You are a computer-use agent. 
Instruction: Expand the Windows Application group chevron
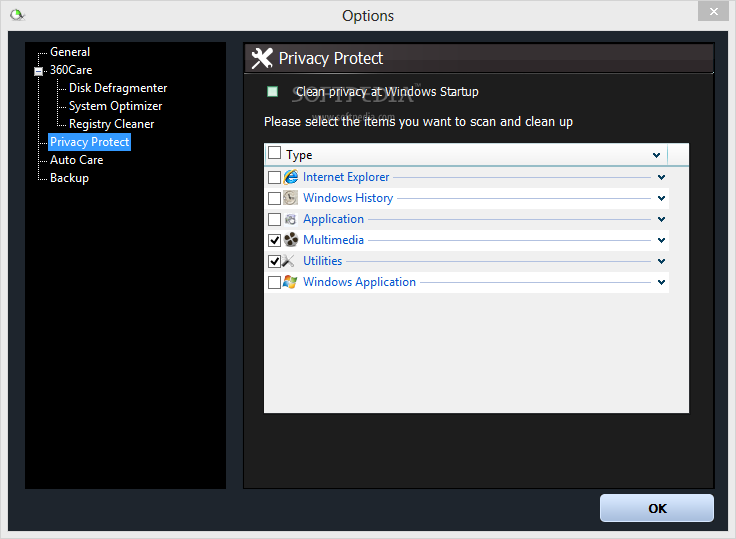[661, 282]
